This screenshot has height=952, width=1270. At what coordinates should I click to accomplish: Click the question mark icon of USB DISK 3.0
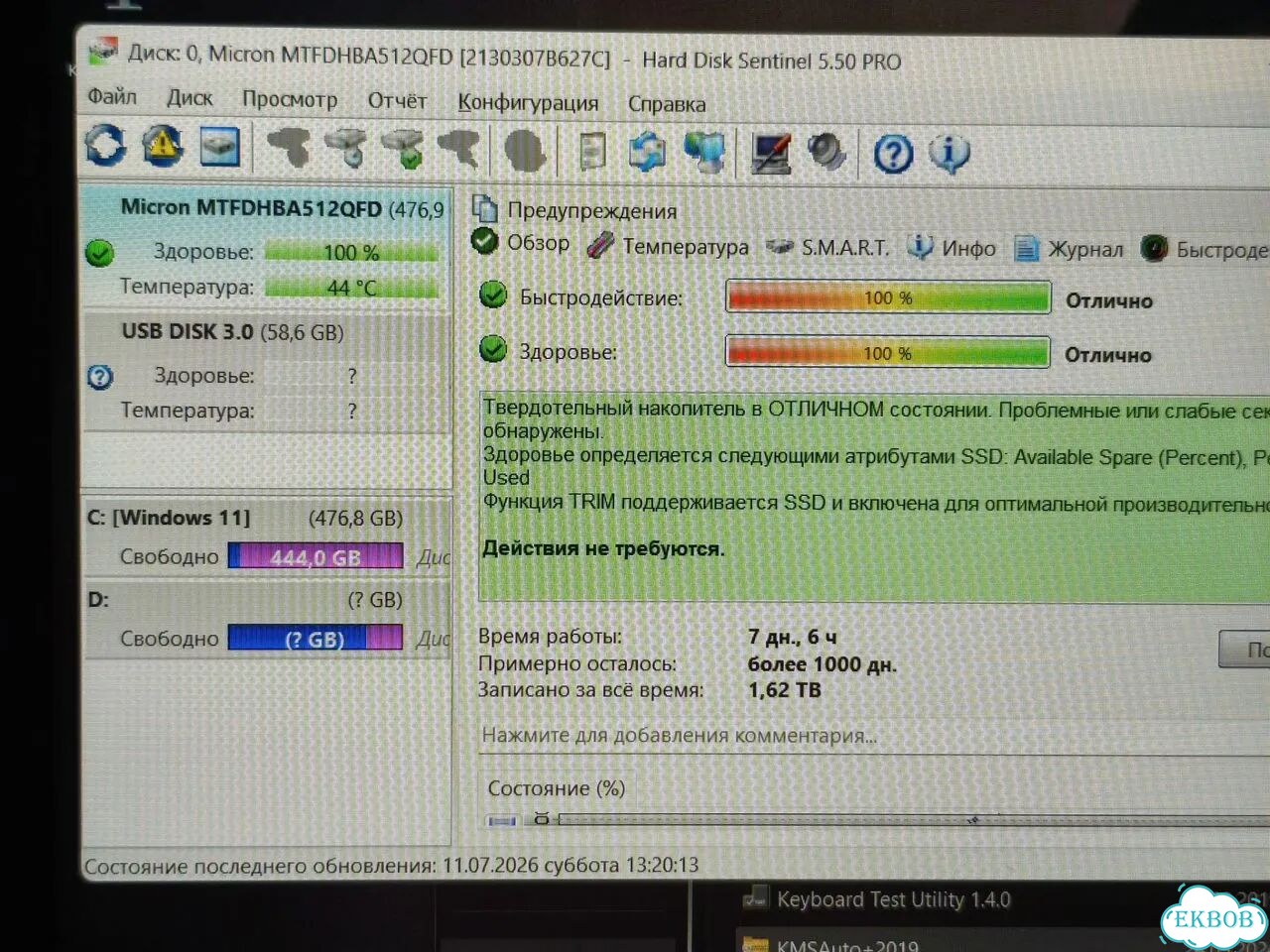pos(100,377)
